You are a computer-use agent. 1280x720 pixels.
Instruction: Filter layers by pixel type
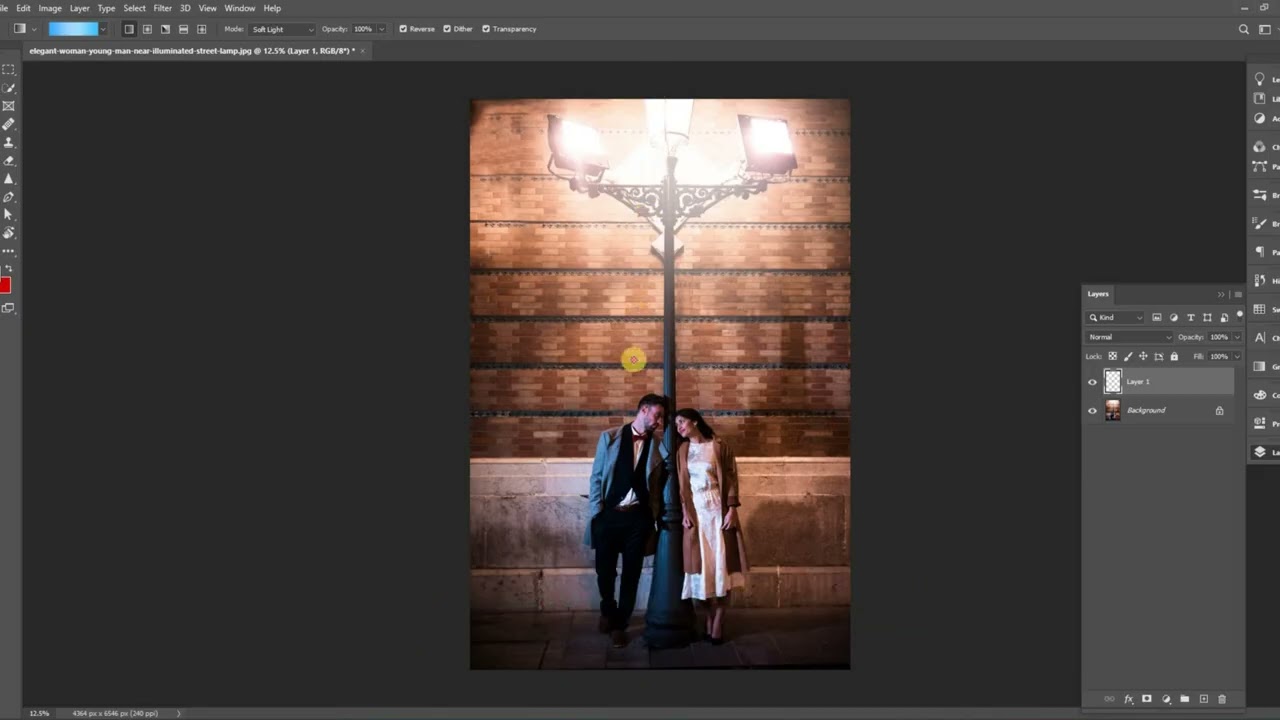point(1157,317)
